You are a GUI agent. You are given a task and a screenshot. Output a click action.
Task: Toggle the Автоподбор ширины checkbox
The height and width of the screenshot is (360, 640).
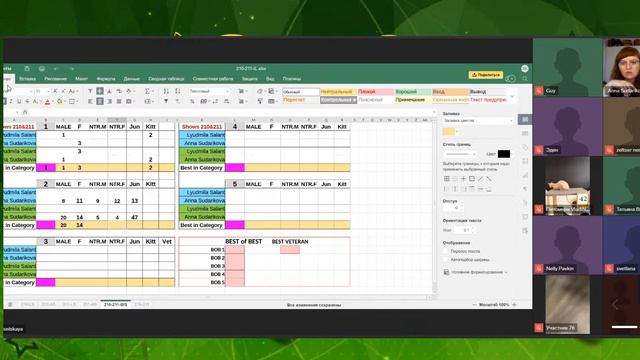point(446,260)
